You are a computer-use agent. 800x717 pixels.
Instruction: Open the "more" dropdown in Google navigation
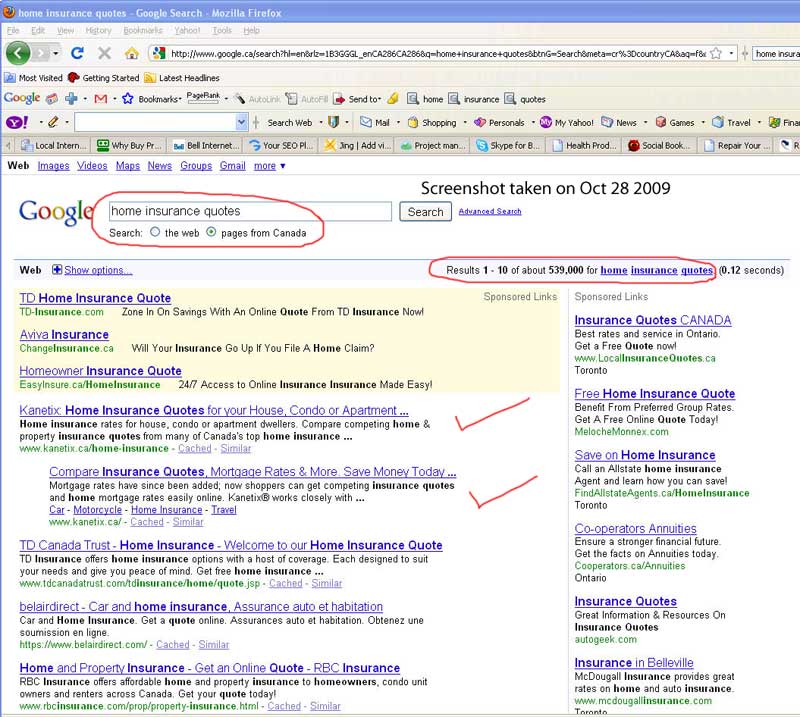[x=268, y=166]
